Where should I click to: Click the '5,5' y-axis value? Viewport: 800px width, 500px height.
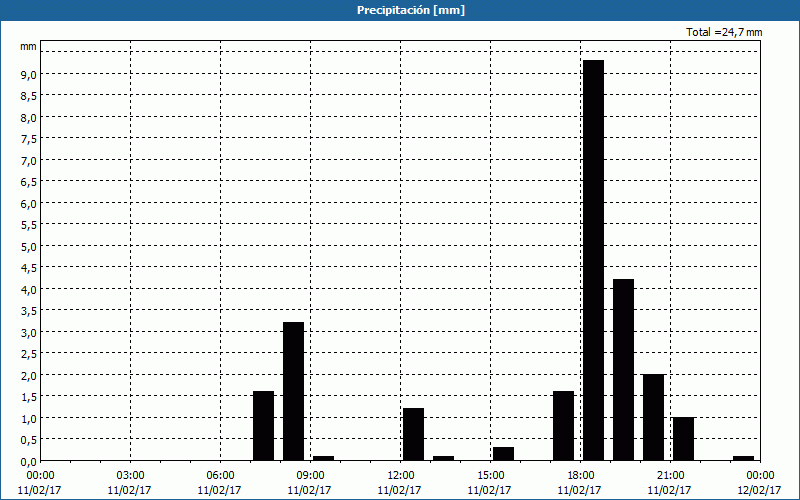pos(28,225)
